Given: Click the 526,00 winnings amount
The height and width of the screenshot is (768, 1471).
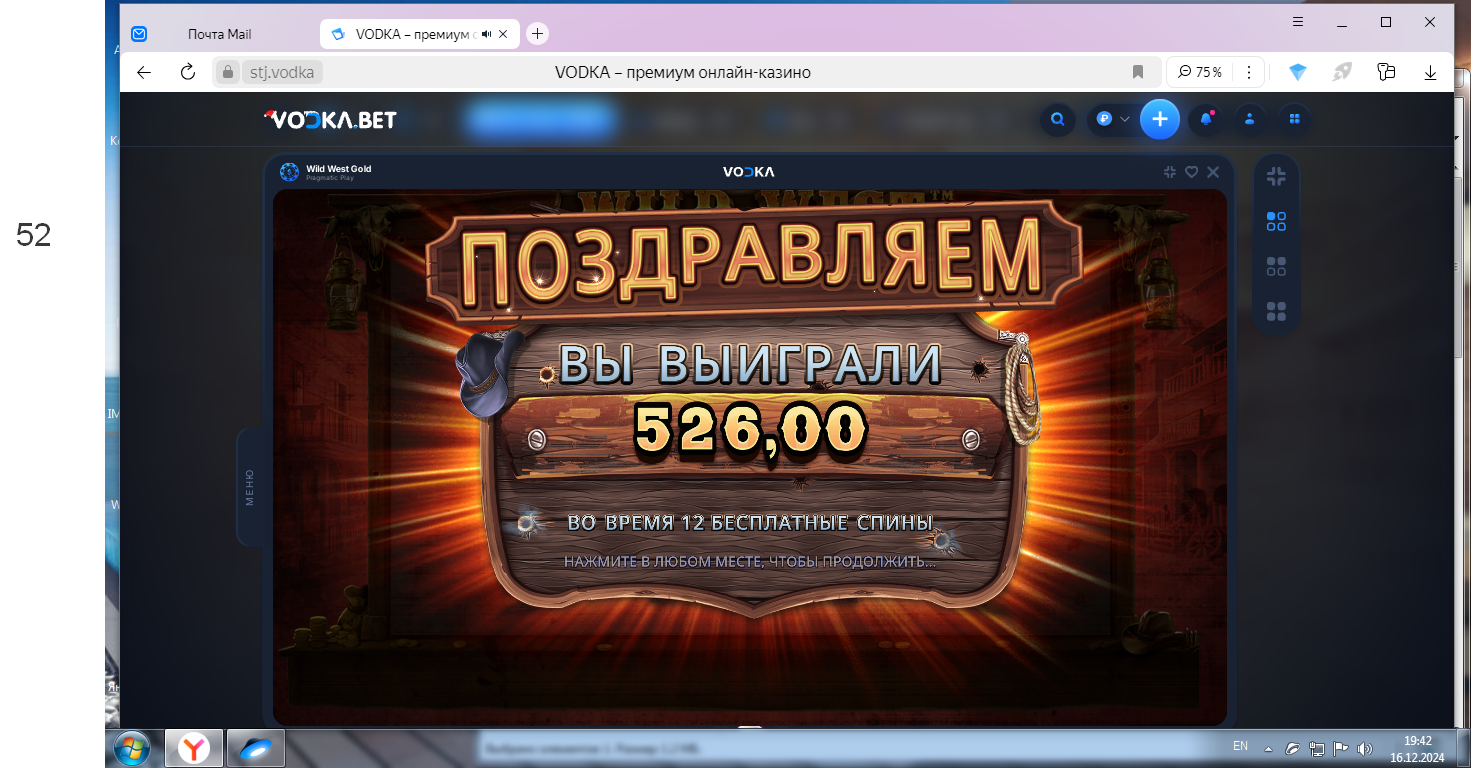Looking at the screenshot, I should tap(751, 428).
